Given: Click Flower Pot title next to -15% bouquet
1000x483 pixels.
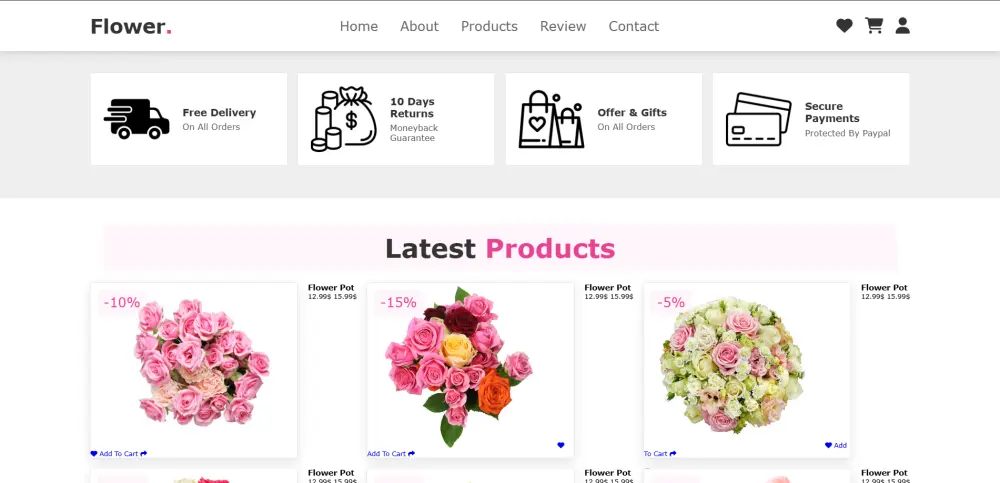Looking at the screenshot, I should point(608,288).
